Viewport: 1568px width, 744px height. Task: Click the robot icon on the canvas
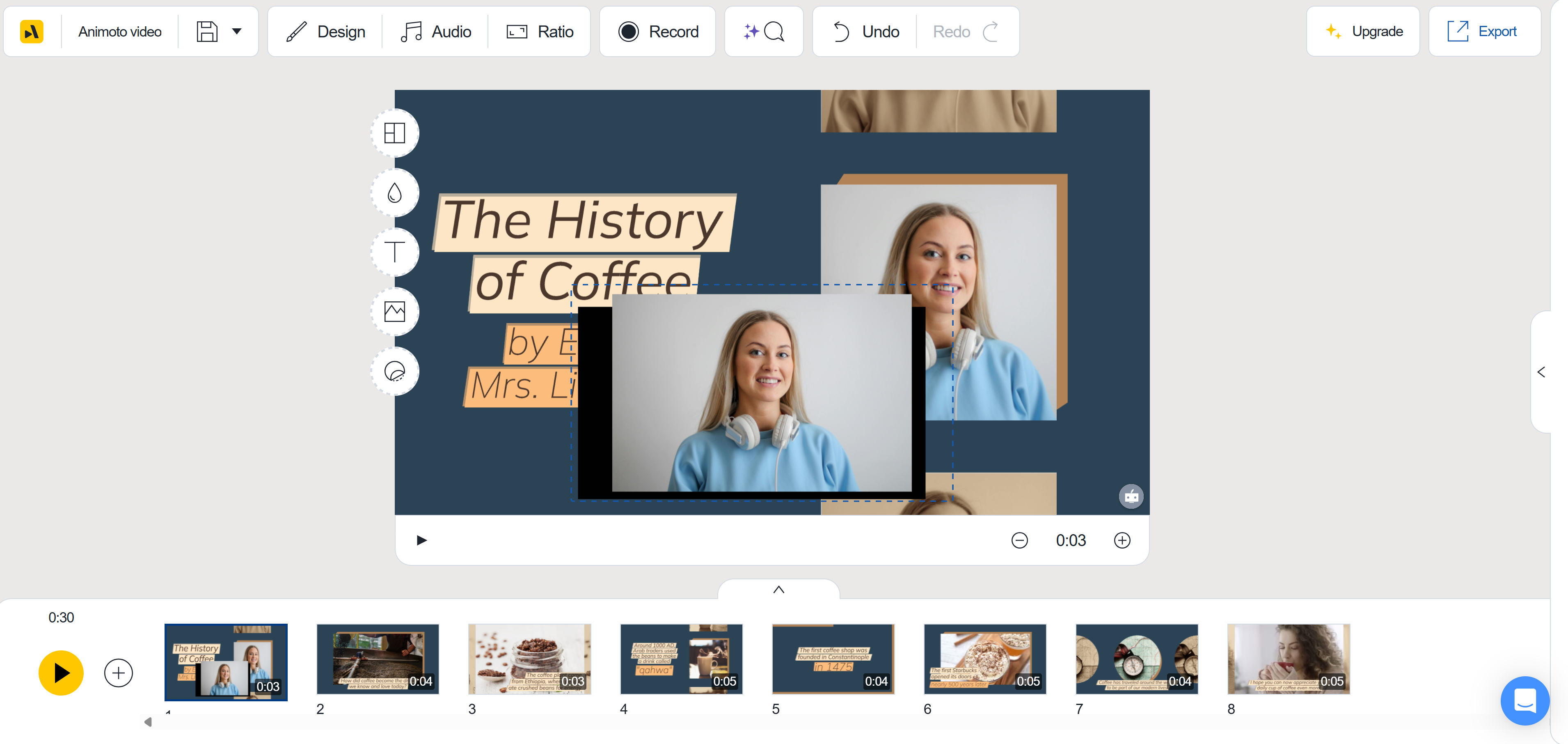[x=1132, y=496]
